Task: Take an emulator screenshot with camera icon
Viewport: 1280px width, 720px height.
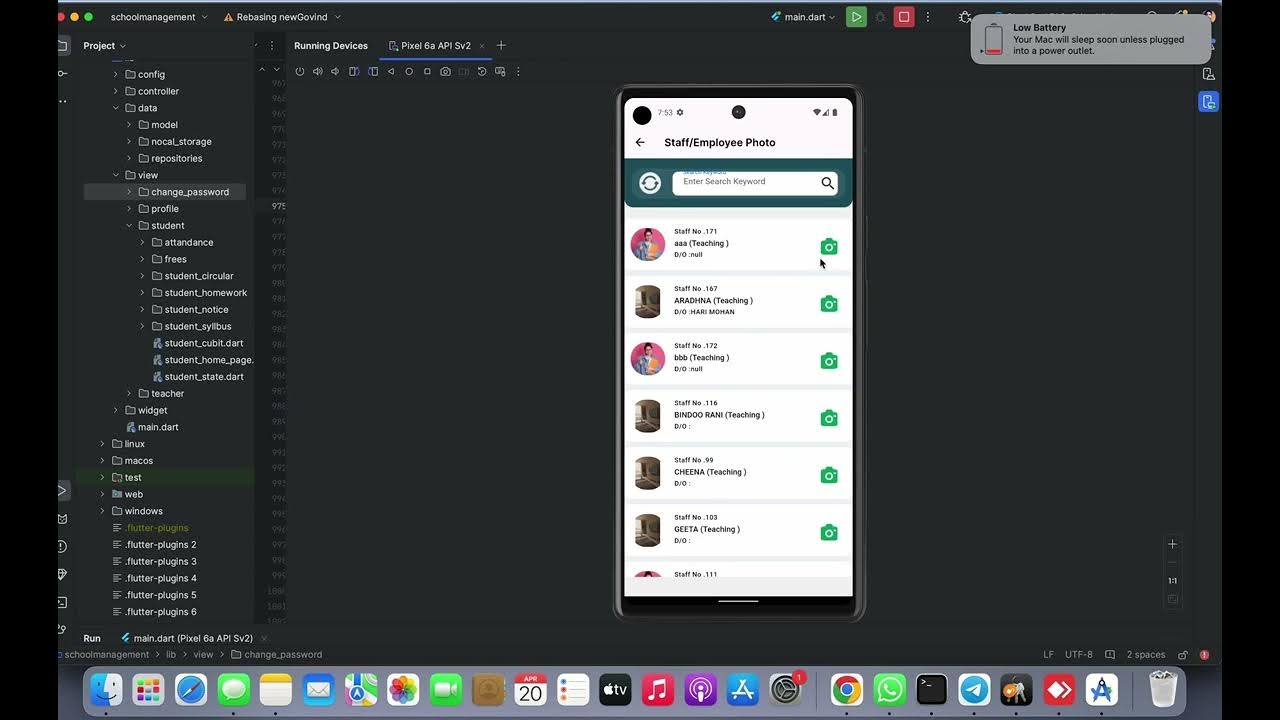Action: [x=445, y=72]
